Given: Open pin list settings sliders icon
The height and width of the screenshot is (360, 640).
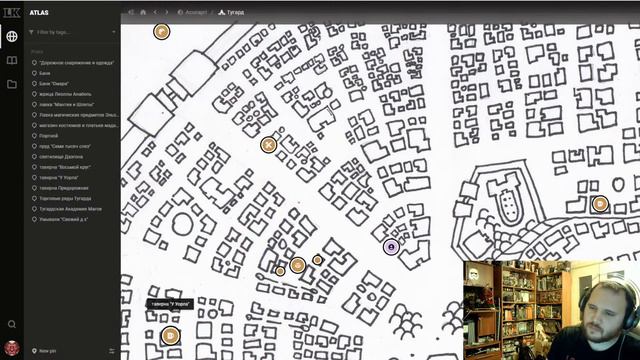Looking at the screenshot, I should pyautogui.click(x=112, y=351).
